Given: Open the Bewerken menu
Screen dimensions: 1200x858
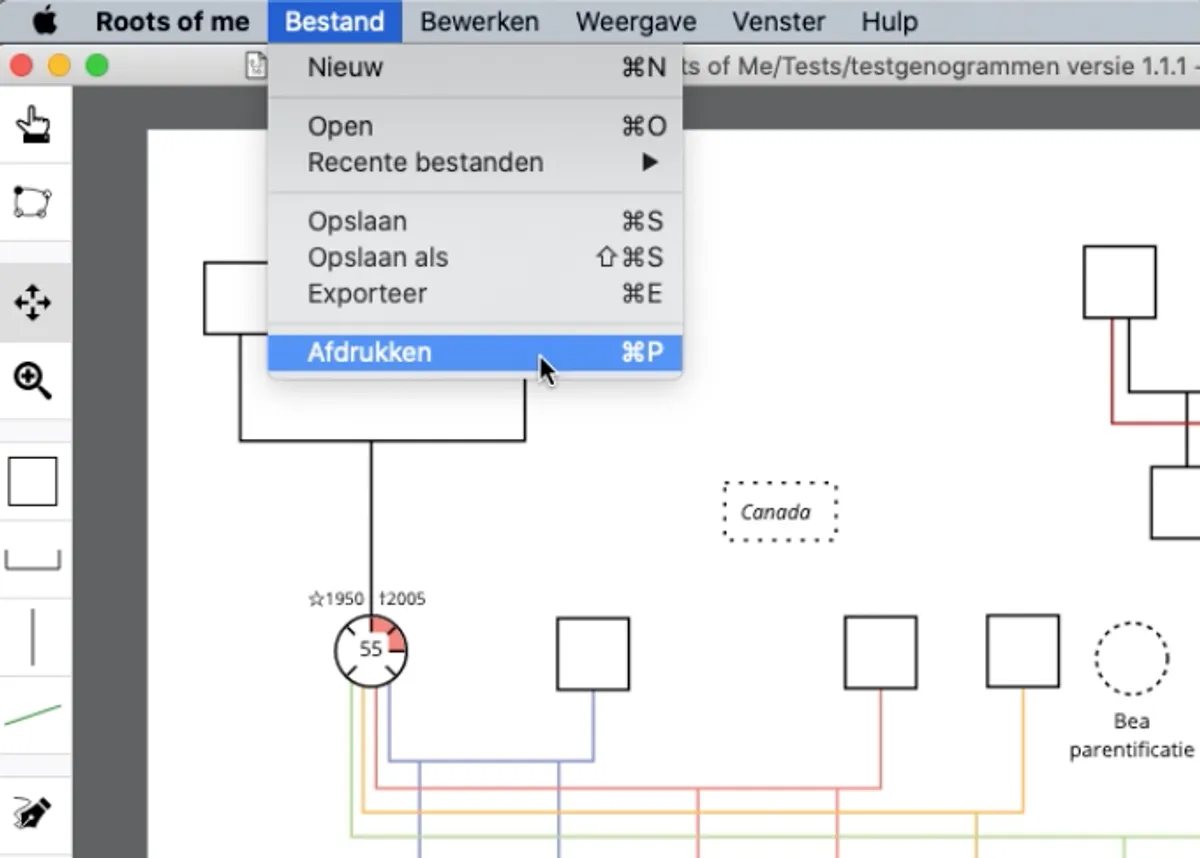Looking at the screenshot, I should [479, 21].
